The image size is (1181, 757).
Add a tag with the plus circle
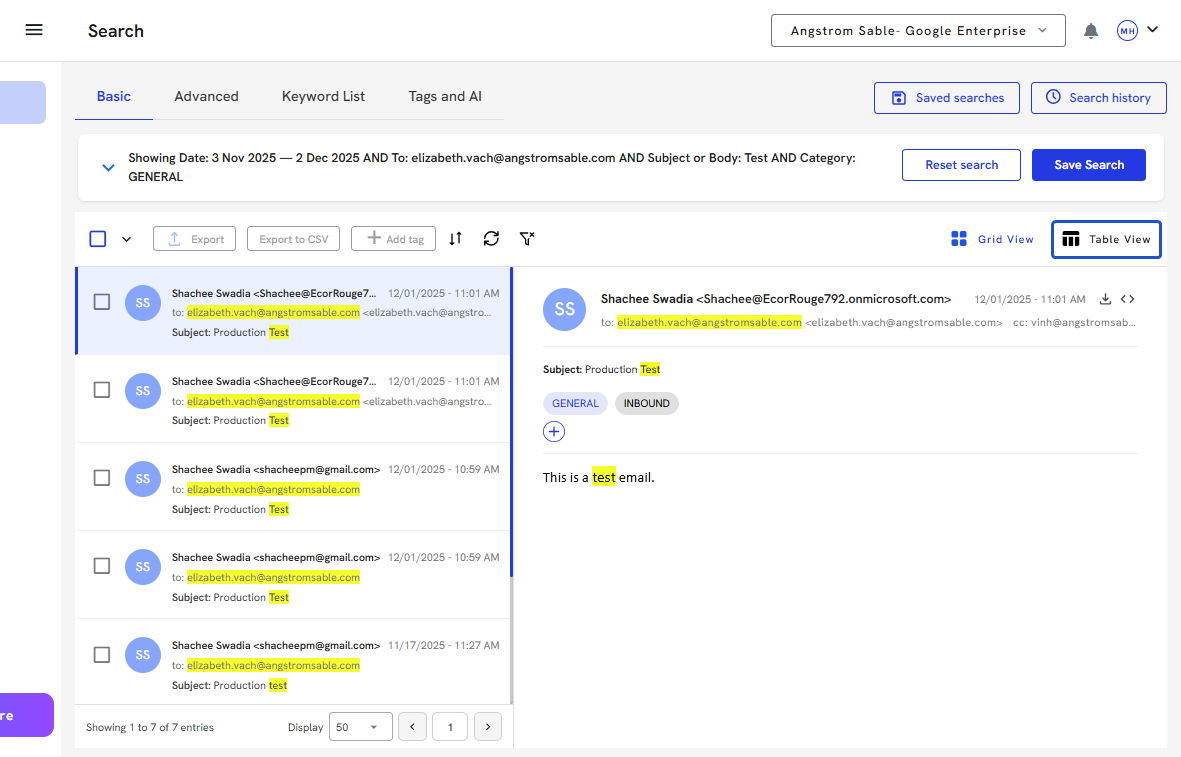[554, 432]
